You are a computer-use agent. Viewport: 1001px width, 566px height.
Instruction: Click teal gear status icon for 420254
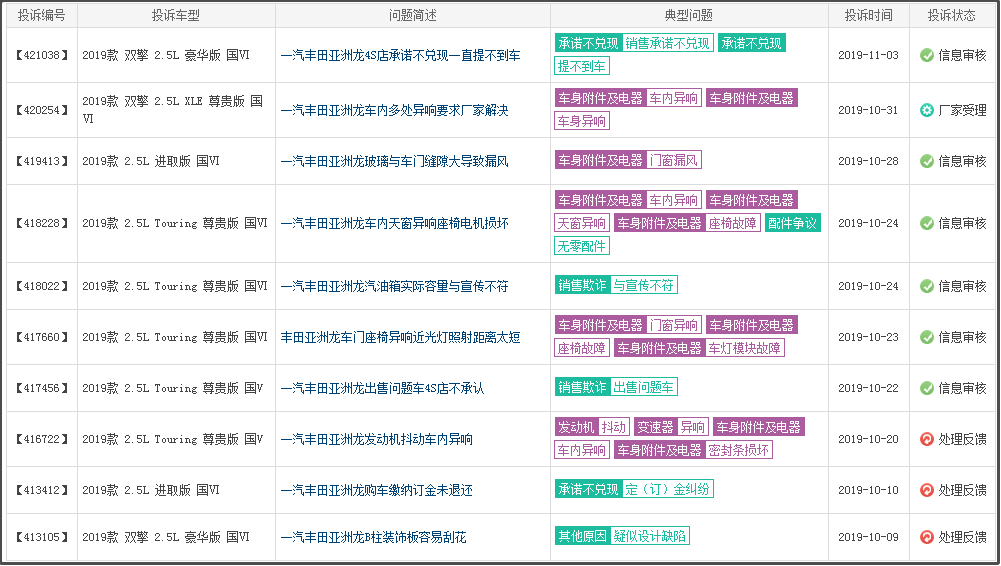pos(927,110)
